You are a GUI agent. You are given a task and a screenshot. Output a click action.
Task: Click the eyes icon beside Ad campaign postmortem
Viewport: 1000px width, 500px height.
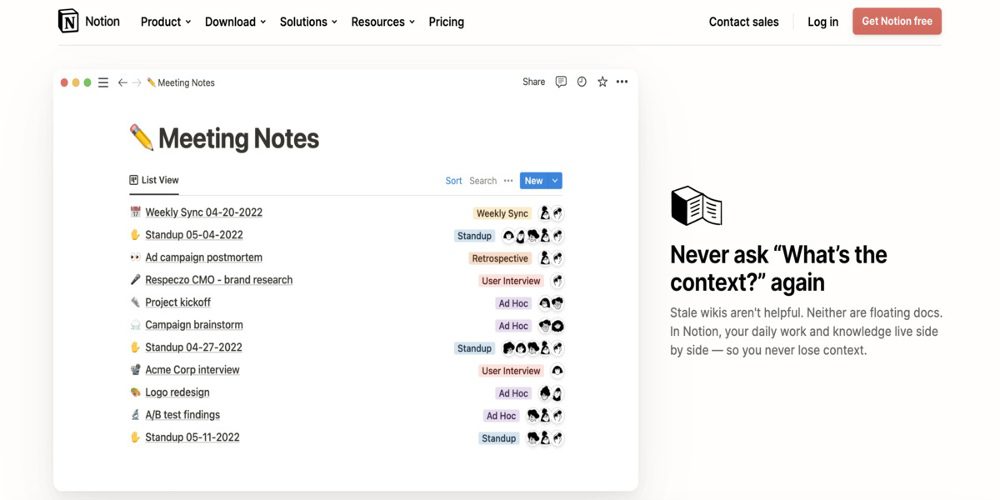coord(135,257)
